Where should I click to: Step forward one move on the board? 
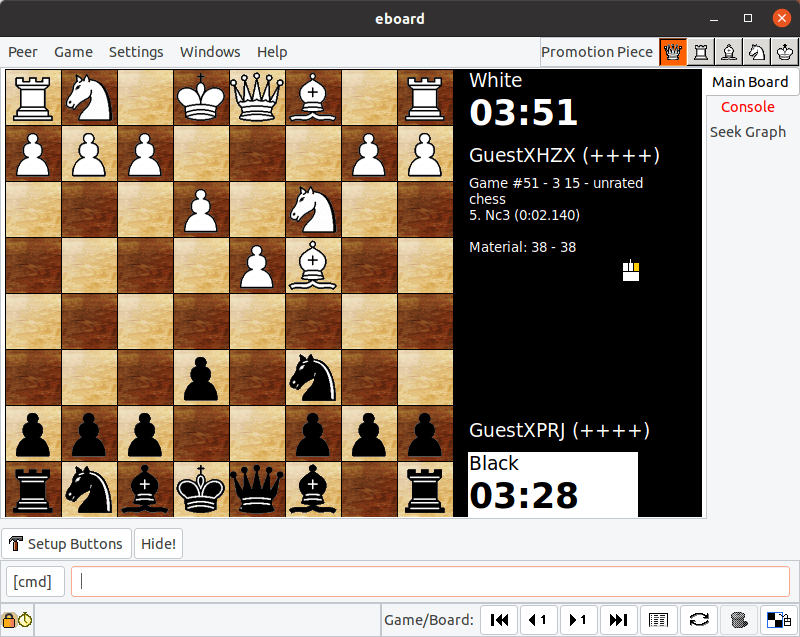point(578,620)
